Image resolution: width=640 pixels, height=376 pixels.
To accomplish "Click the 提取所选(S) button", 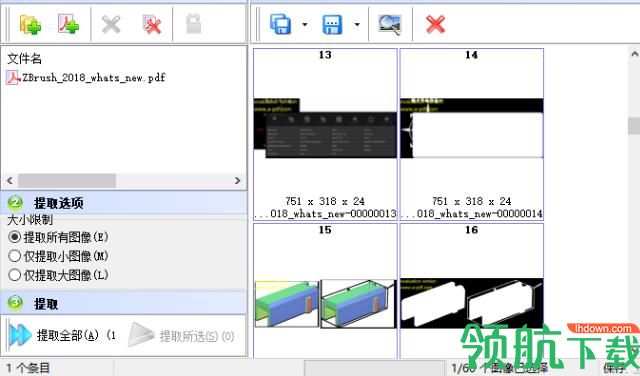I will [x=182, y=336].
